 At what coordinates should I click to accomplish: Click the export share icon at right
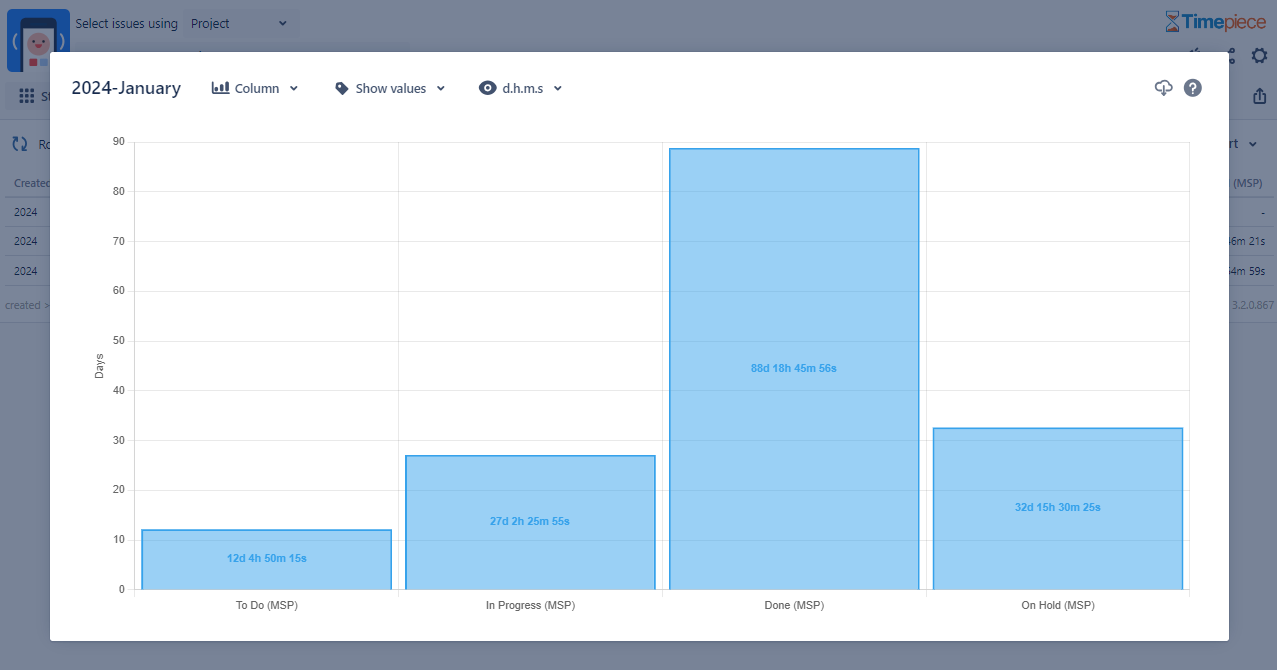[x=1259, y=97]
